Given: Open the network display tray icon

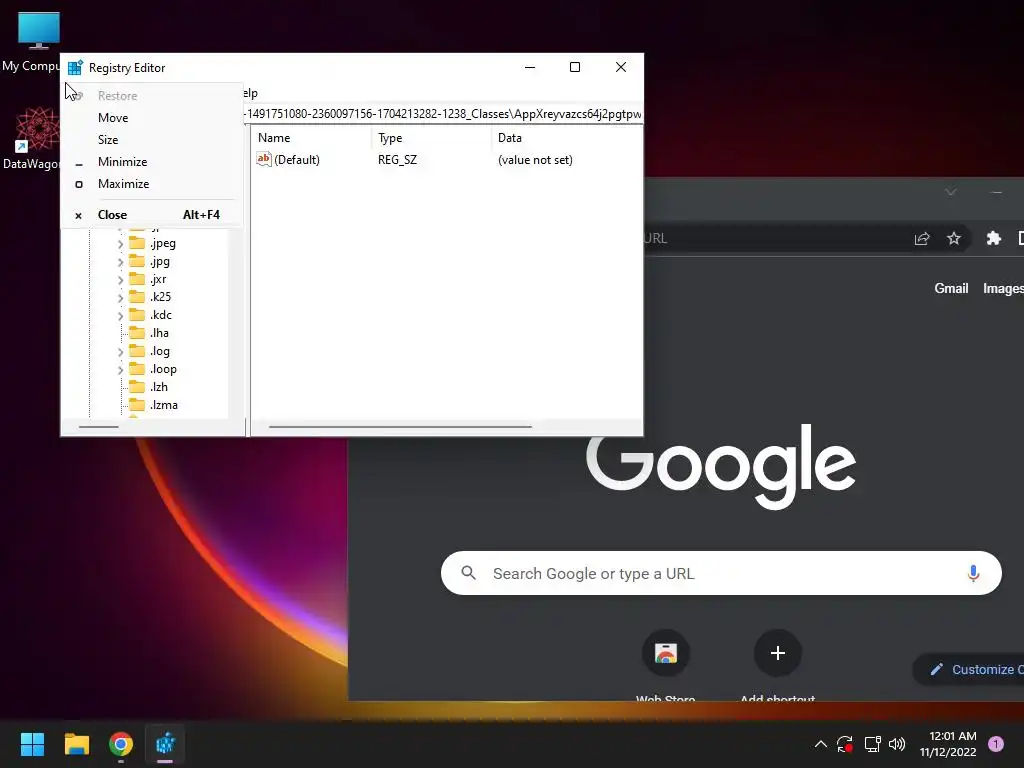Looking at the screenshot, I should tap(872, 744).
